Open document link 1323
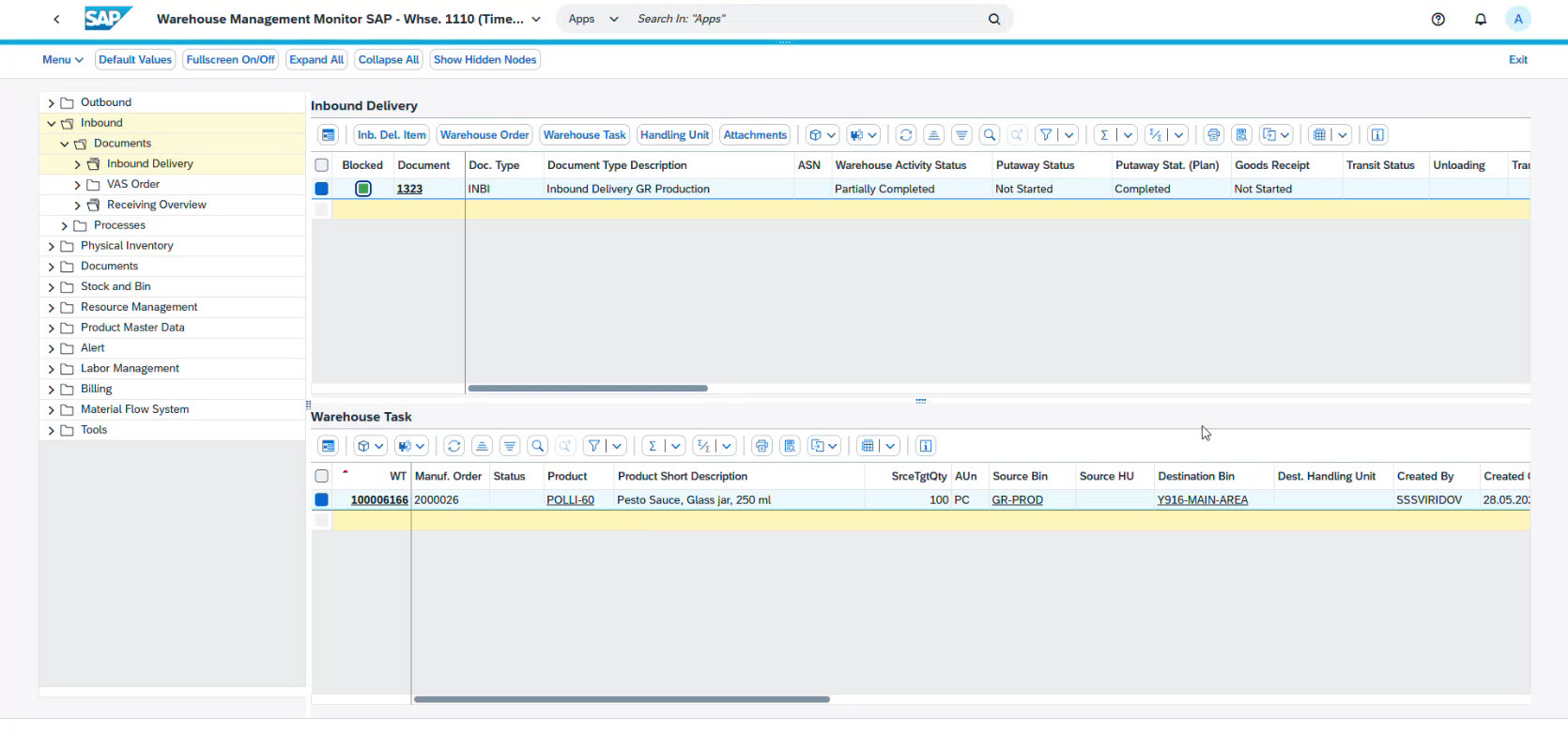The image size is (1568, 735). click(409, 189)
